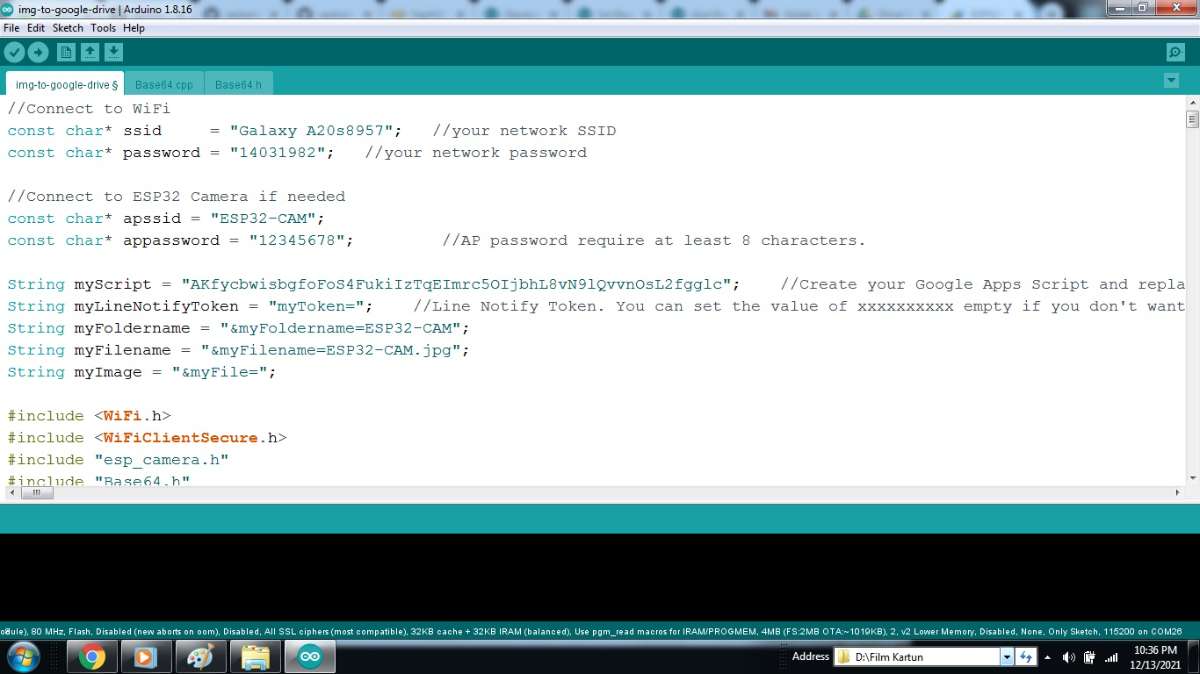Switch to the Base64.h tab

(x=238, y=85)
